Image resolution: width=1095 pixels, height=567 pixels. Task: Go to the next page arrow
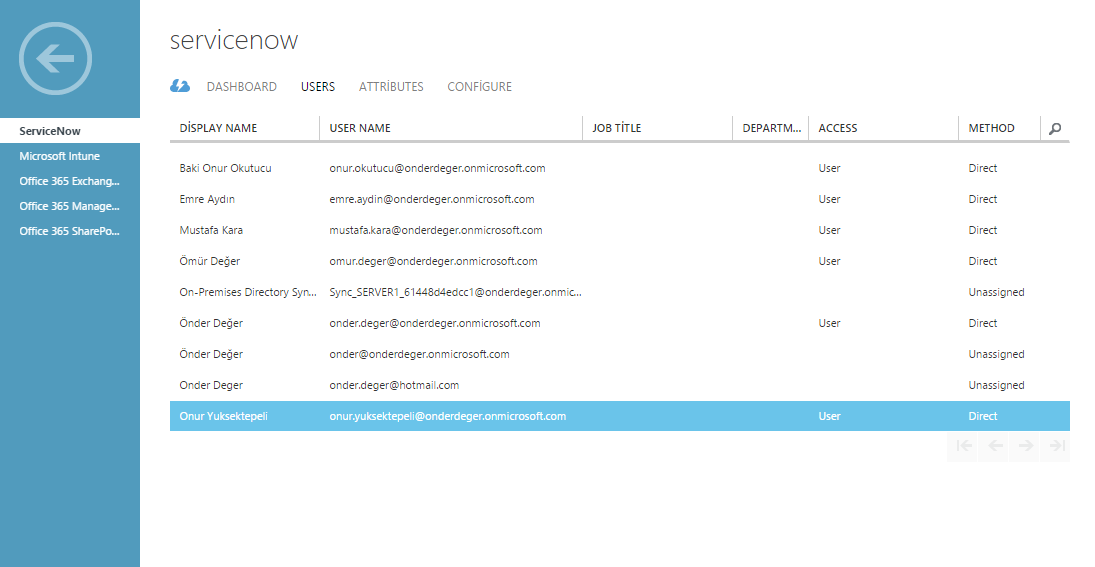(x=1025, y=446)
